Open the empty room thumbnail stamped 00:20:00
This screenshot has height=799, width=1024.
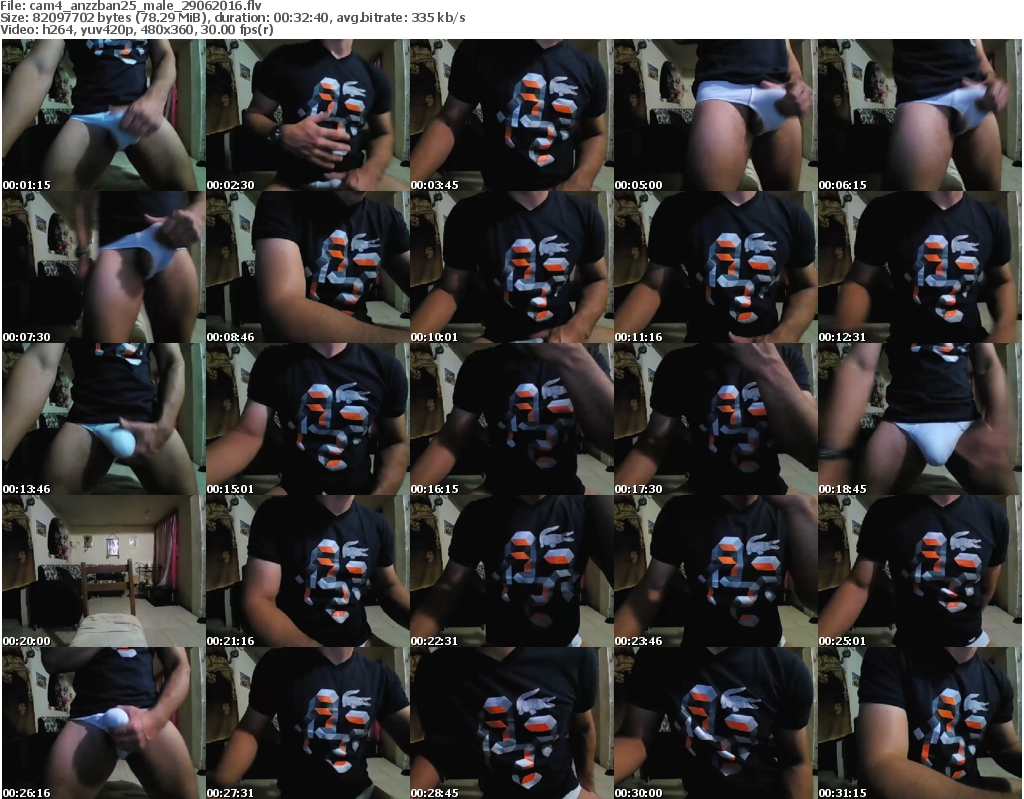click(x=103, y=571)
